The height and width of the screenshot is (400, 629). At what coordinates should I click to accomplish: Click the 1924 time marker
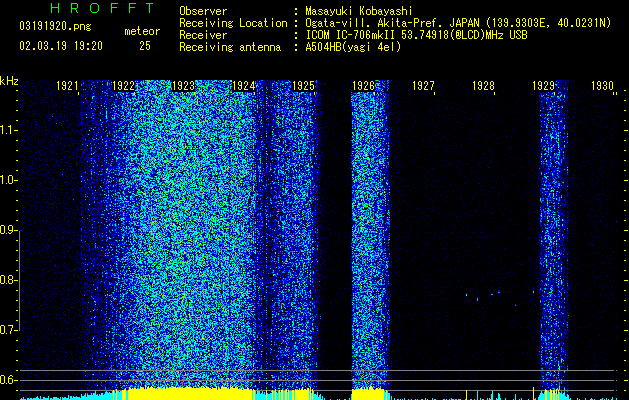click(x=243, y=86)
